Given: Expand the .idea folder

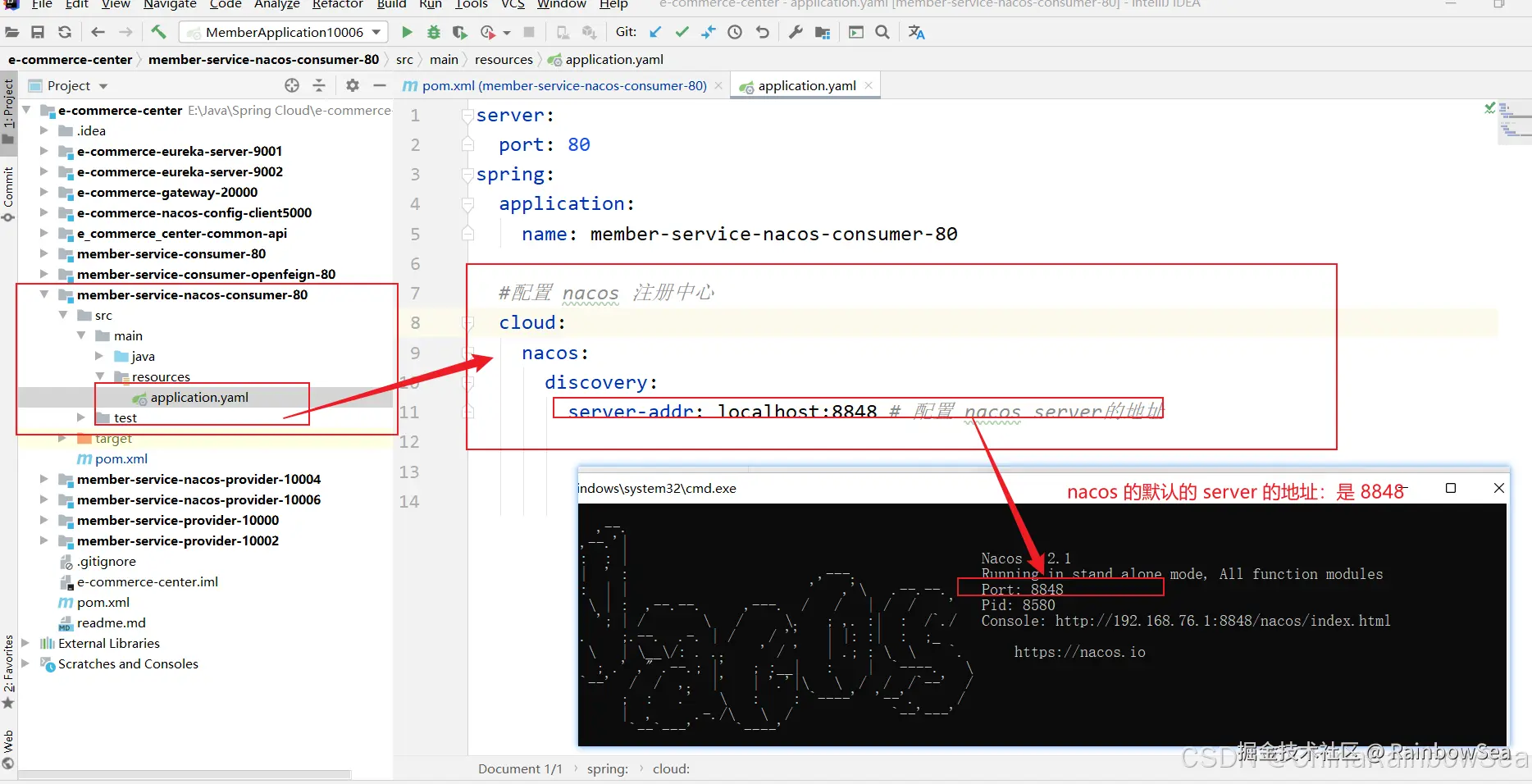Looking at the screenshot, I should [x=44, y=130].
